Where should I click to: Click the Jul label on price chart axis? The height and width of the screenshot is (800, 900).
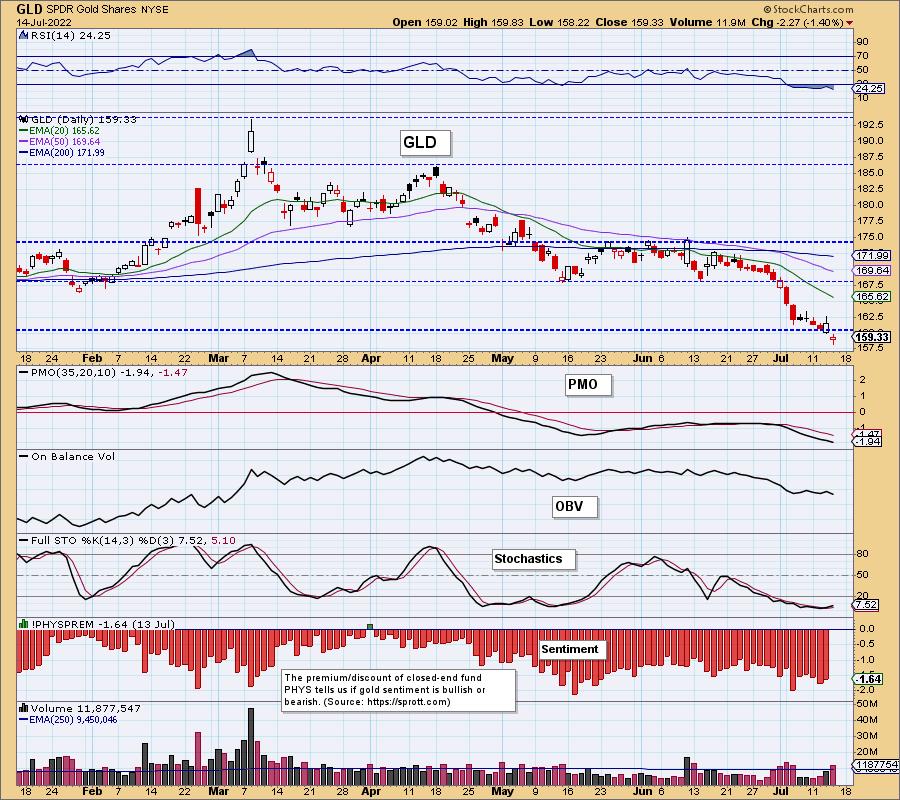coord(781,358)
